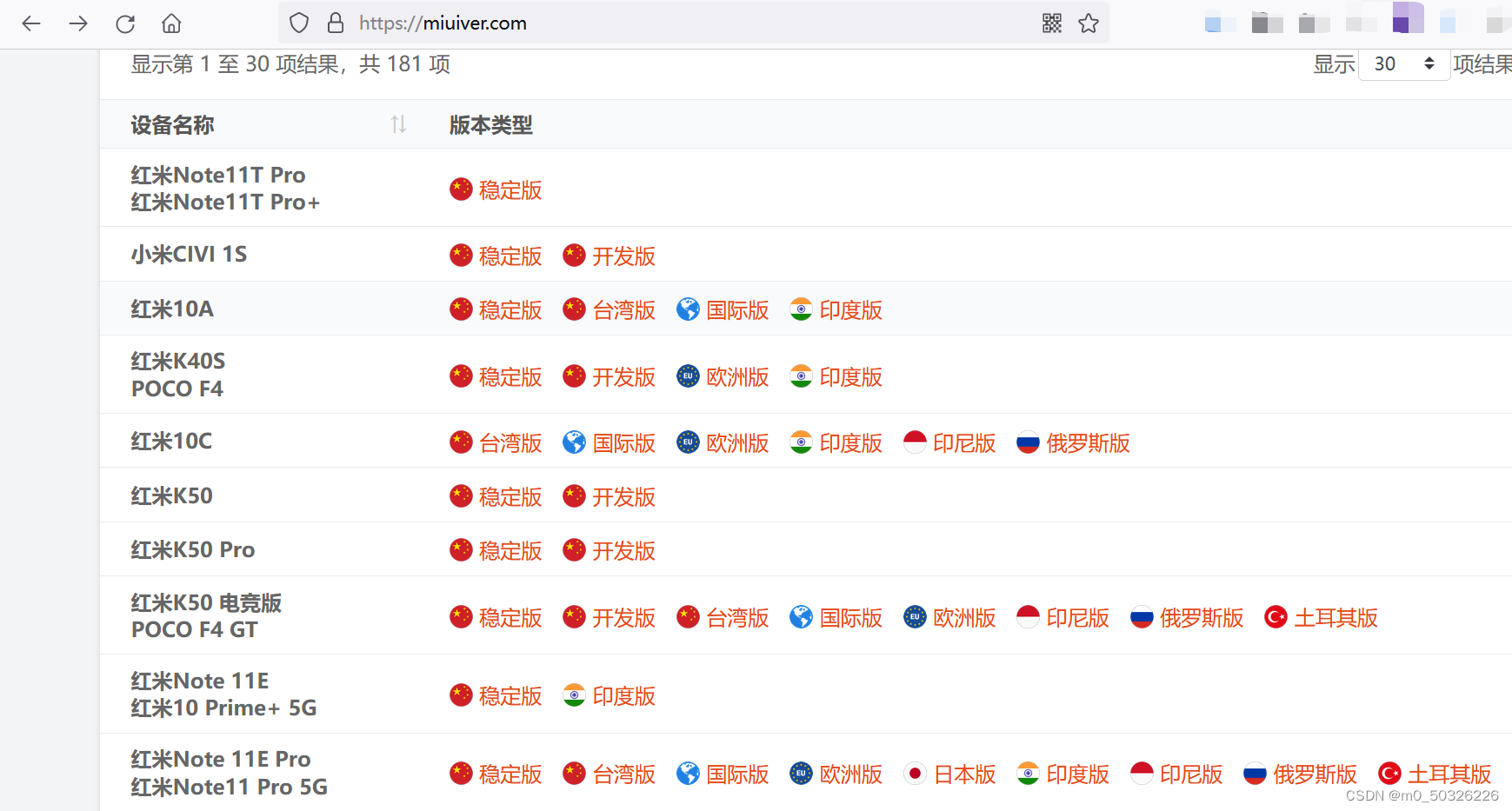Bookmark this page with the star icon
The image size is (1512, 811).
pyautogui.click(x=1089, y=23)
